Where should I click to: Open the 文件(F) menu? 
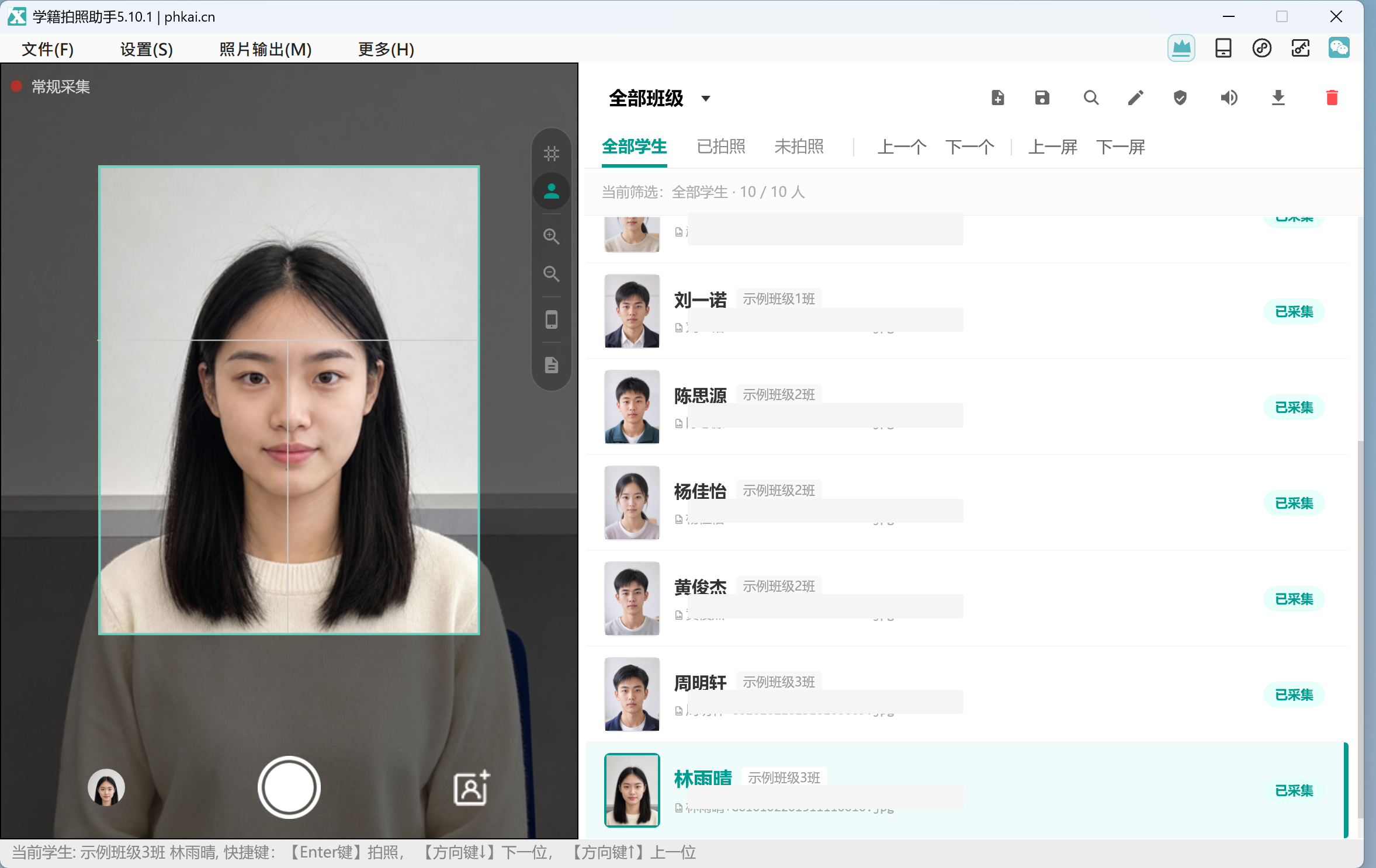47,49
